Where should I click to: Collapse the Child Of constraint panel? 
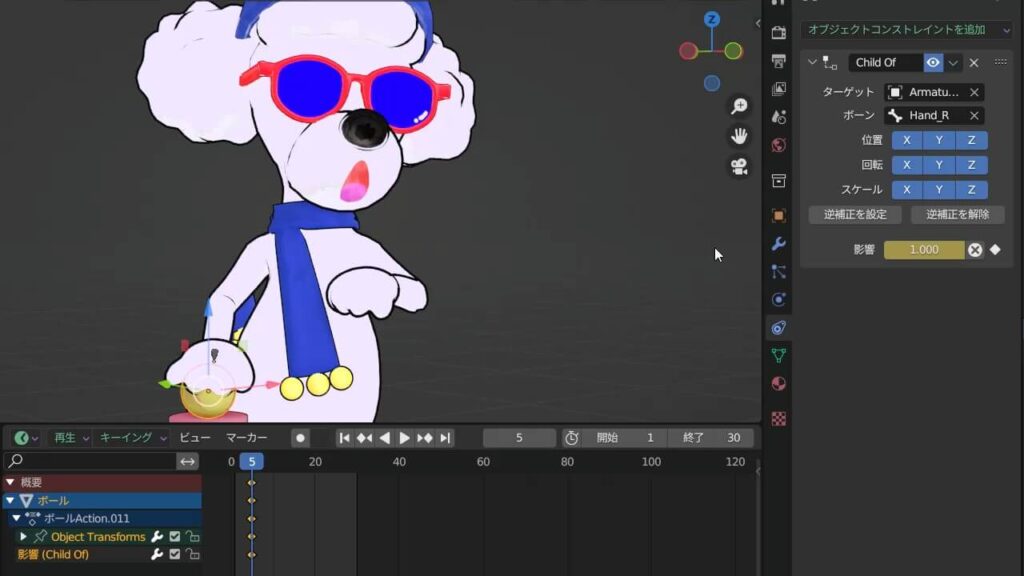[812, 63]
